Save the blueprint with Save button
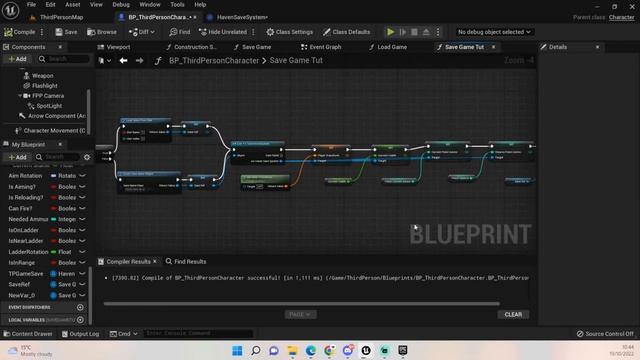The image size is (640, 360). (66, 32)
